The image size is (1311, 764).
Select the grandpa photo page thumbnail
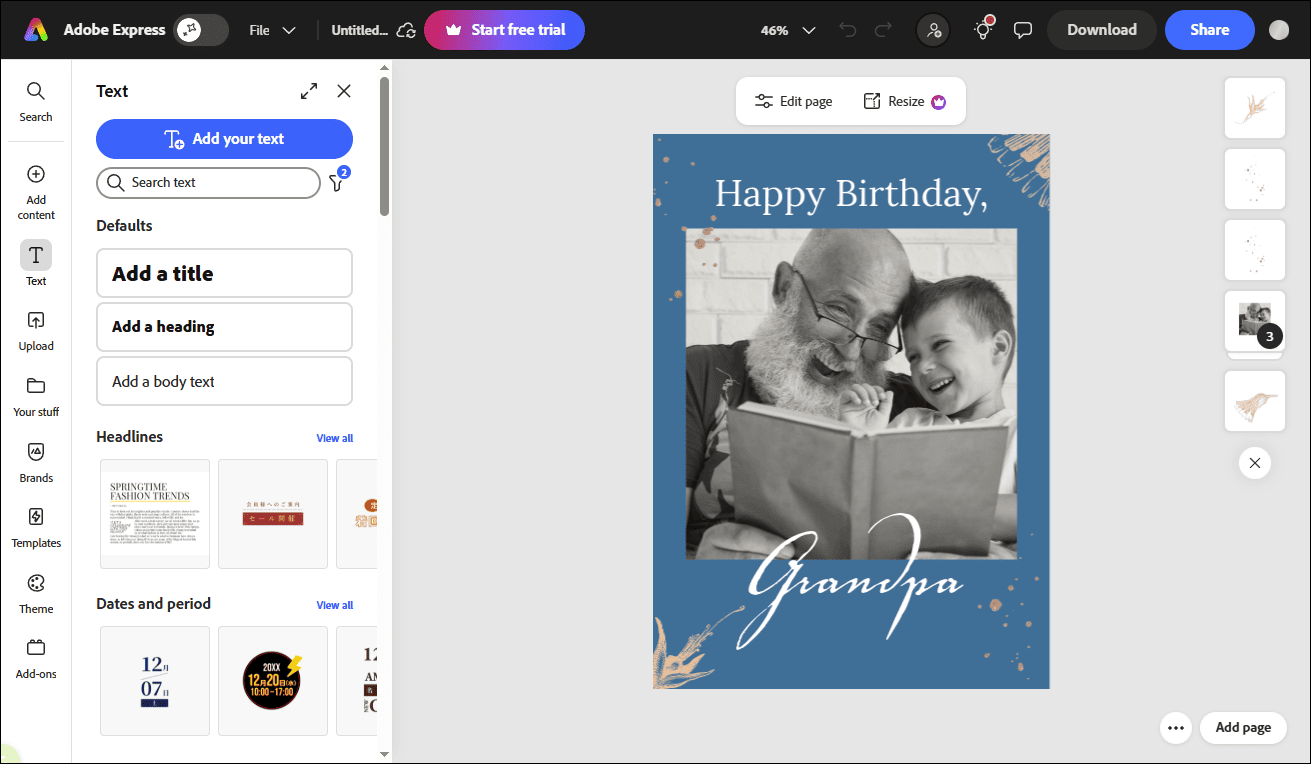tap(1255, 320)
